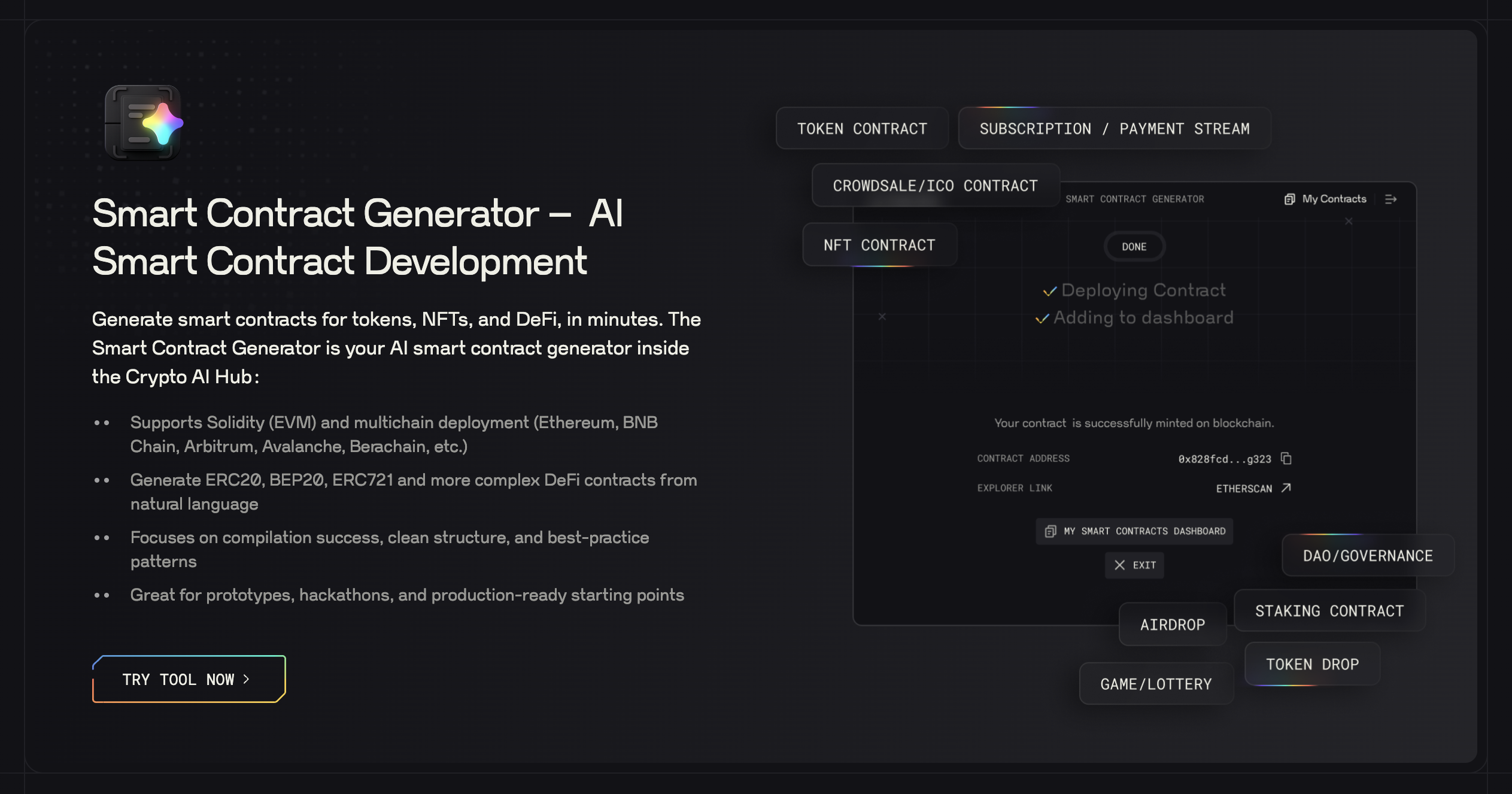Select the DAO/Governance tag
The height and width of the screenshot is (794, 1512).
1367,556
